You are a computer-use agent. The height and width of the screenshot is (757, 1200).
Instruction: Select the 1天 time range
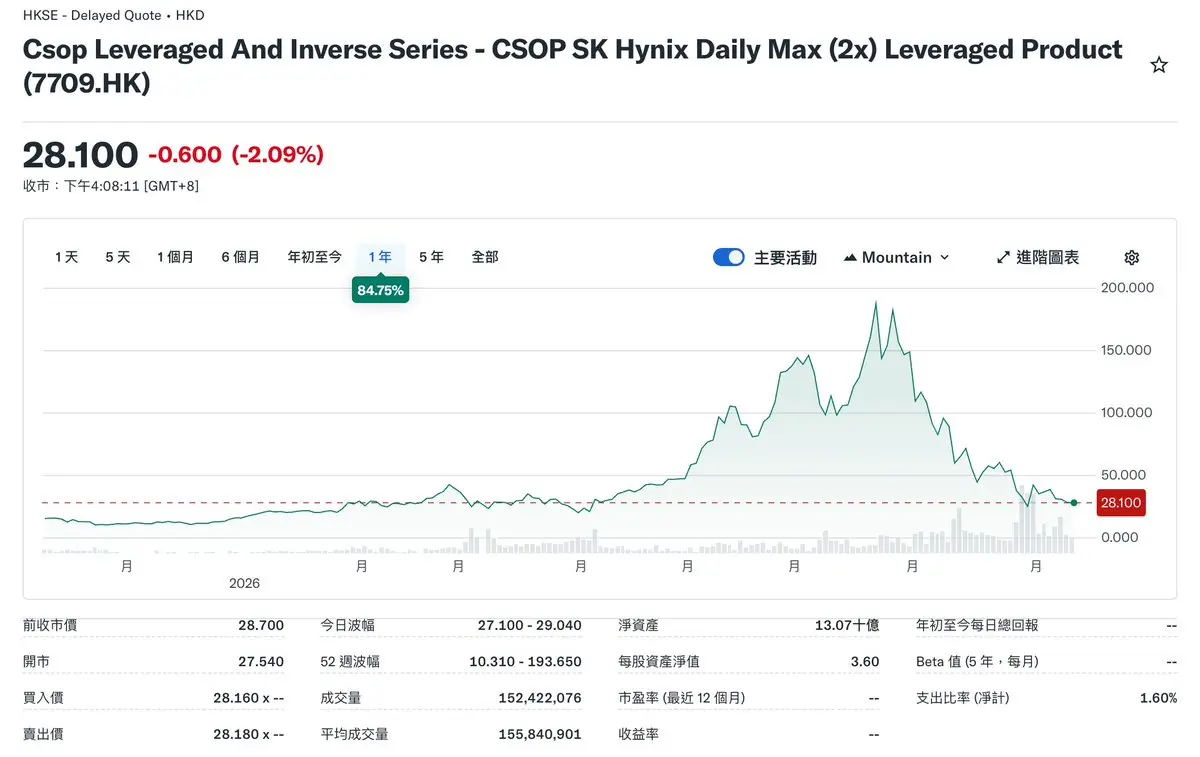coord(67,257)
